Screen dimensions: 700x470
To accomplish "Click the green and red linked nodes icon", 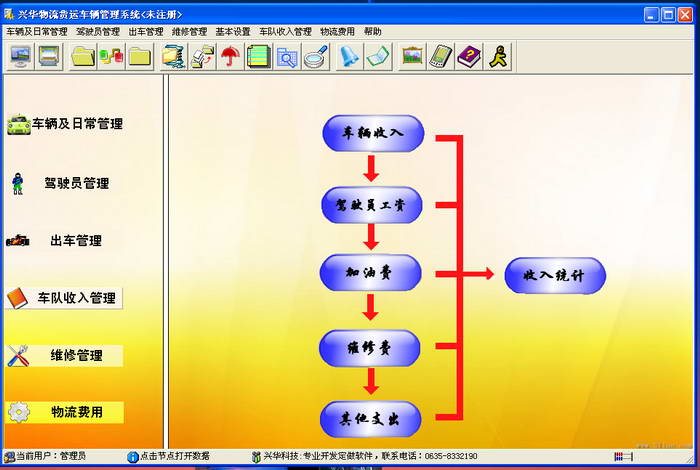I will (x=111, y=57).
